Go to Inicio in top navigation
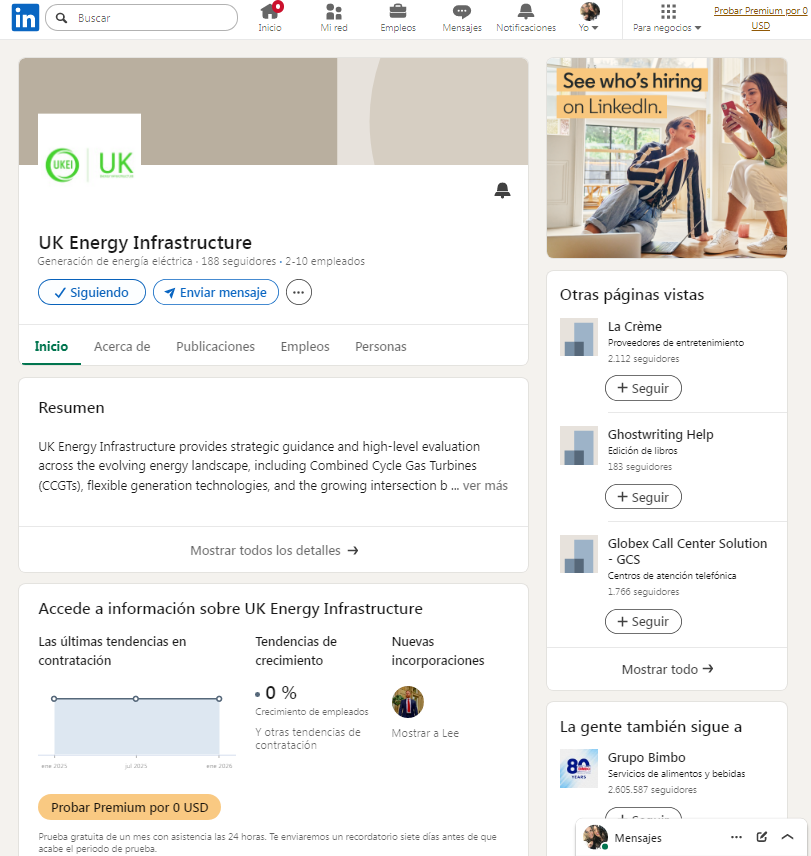The width and height of the screenshot is (811, 856). point(270,18)
